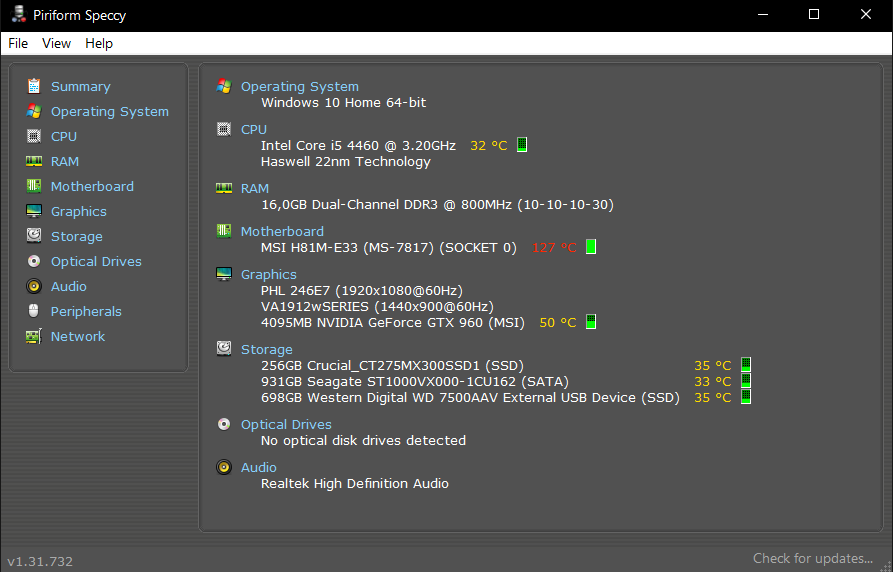Click the Audio speaker icon in summary panel
893x572 pixels.
(224, 467)
